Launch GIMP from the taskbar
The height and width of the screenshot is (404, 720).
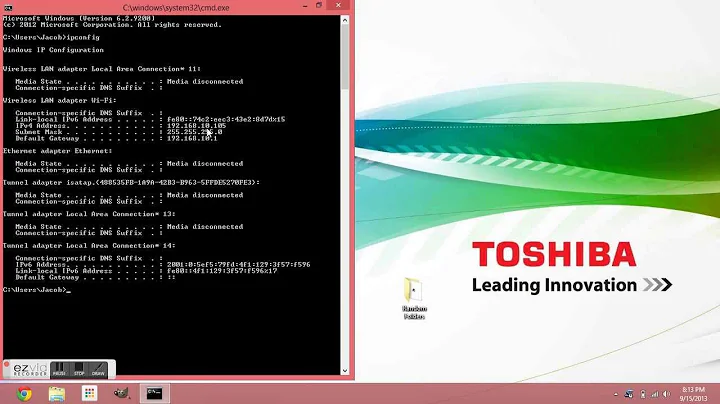(x=122, y=393)
